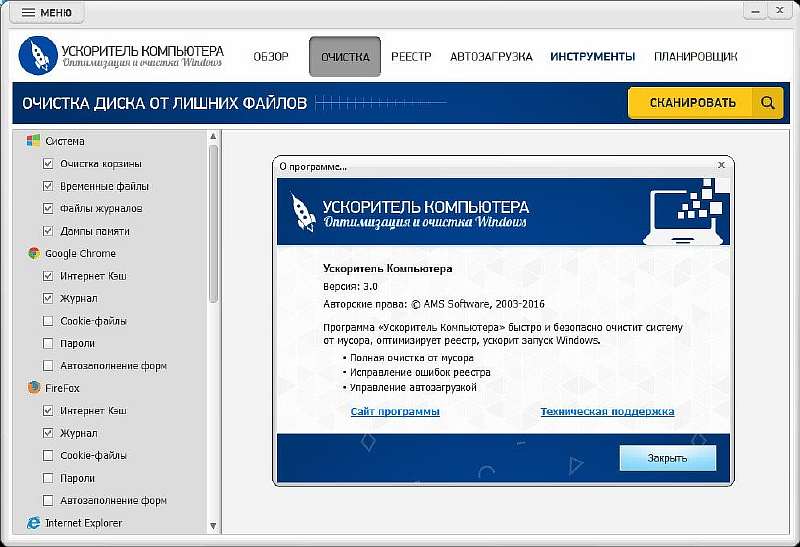Click the Google Chrome icon in list
Image resolution: width=800 pixels, height=547 pixels.
click(33, 253)
